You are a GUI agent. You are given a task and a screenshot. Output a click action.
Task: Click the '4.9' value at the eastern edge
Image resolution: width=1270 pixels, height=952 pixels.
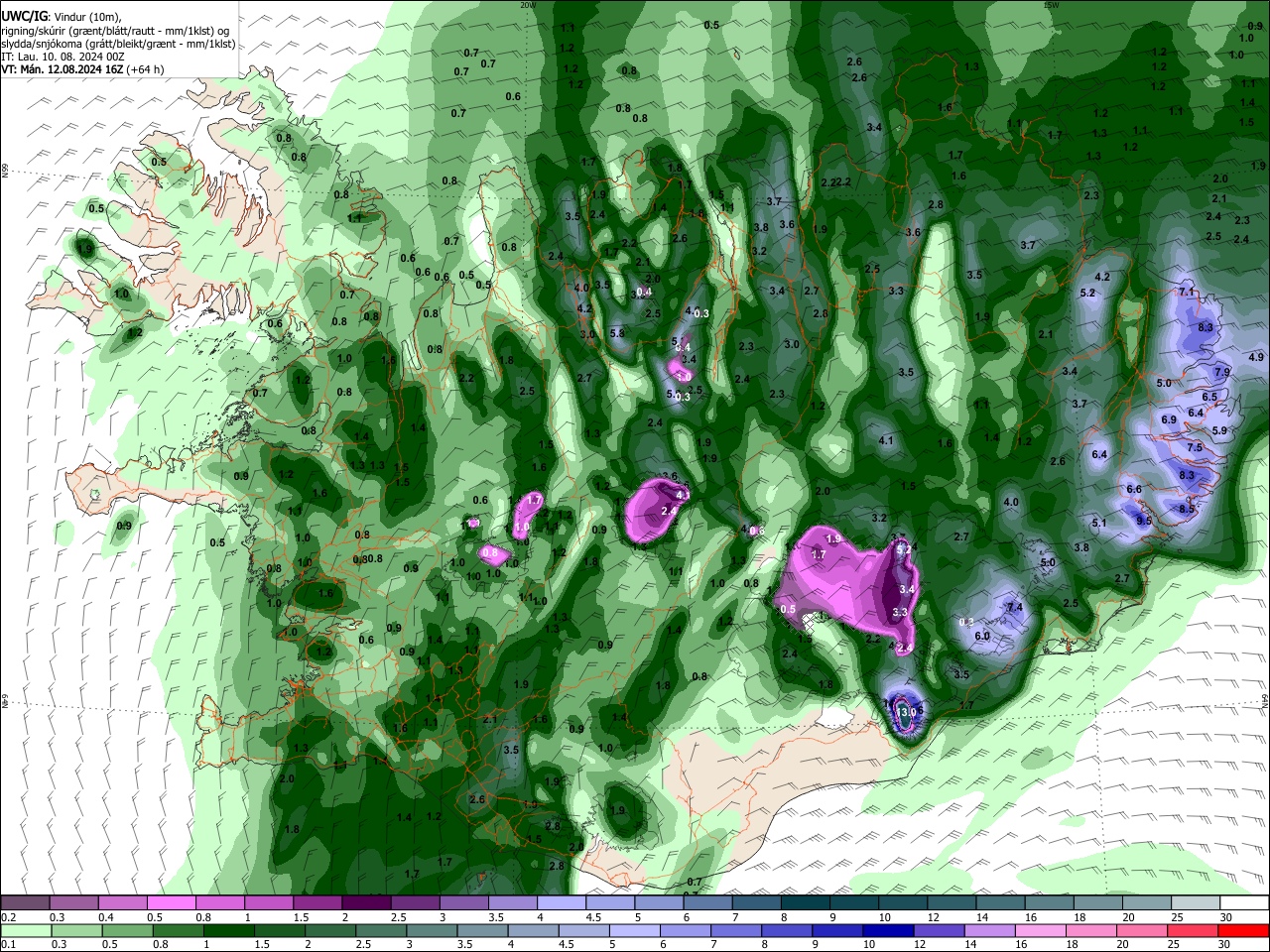[x=1256, y=357]
